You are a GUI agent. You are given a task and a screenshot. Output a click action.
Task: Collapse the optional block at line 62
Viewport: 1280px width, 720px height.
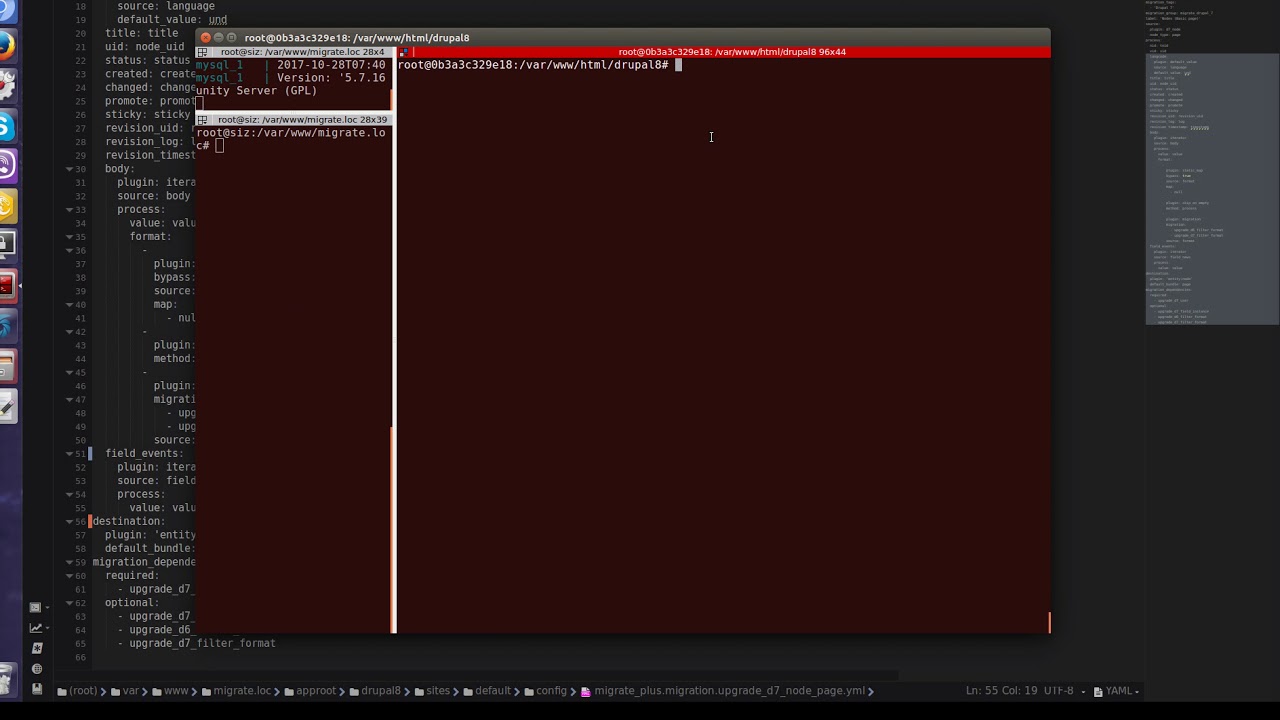tap(70, 603)
